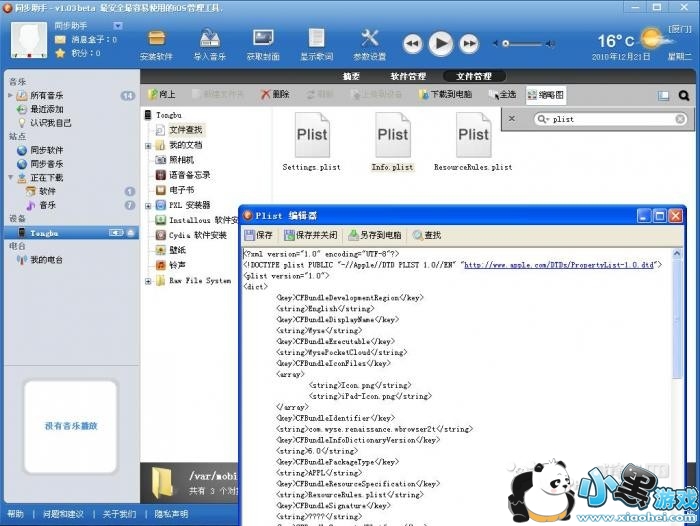This screenshot has height=526, width=700.
Task: Click the Import Music (导入音乐) icon
Action: pos(210,45)
